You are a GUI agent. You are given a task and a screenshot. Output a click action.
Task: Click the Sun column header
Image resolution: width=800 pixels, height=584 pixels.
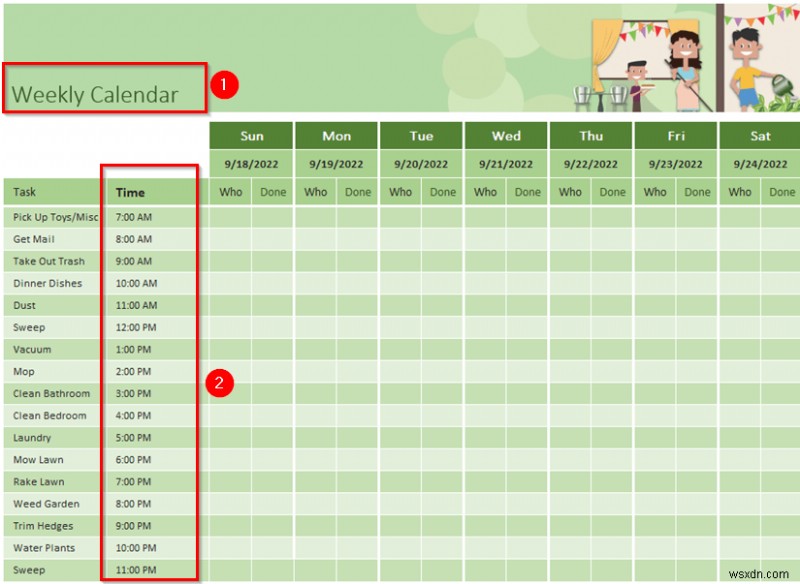[251, 136]
